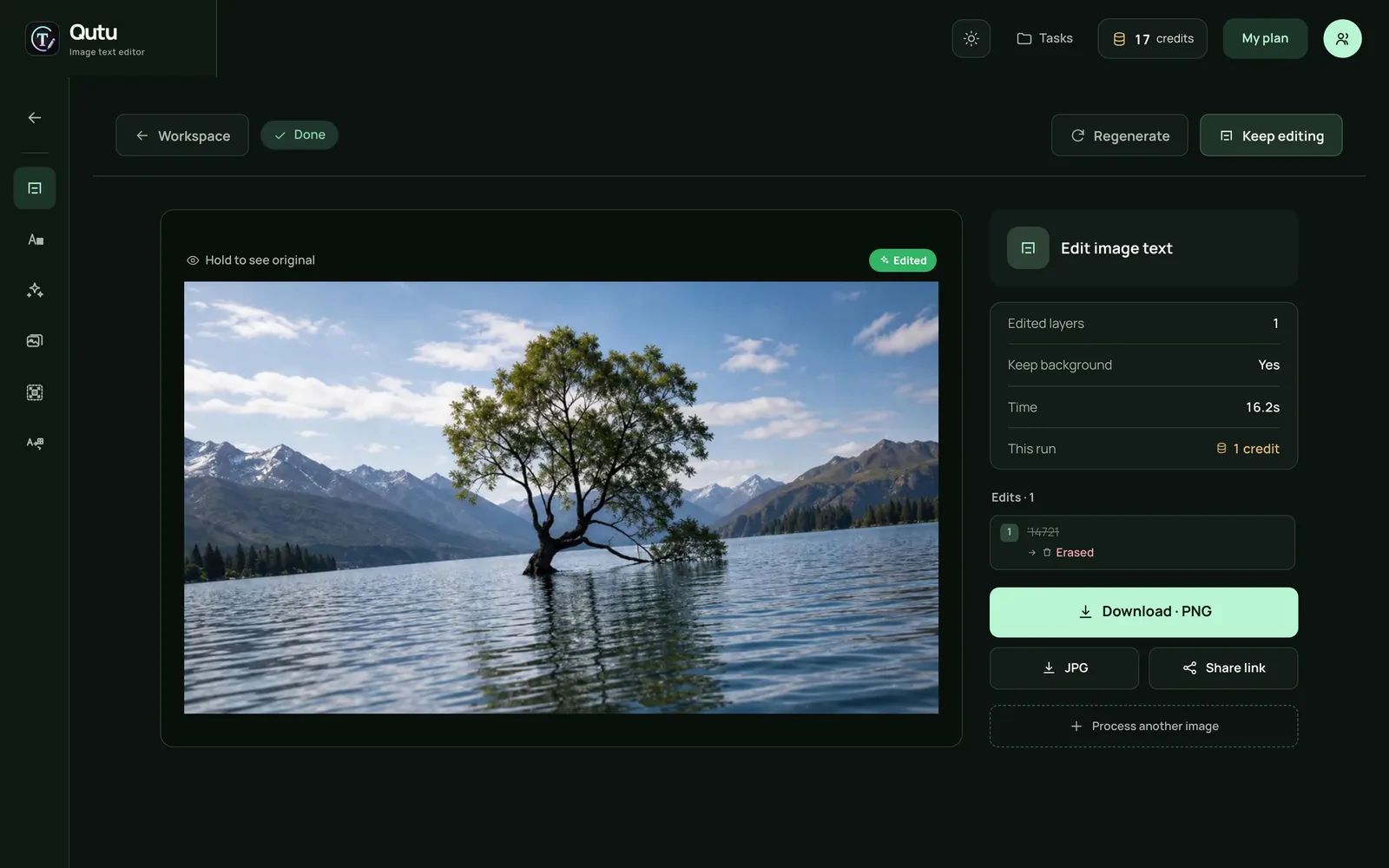This screenshot has height=868, width=1389.
Task: Select the object scan frame sidebar icon
Action: 35,392
